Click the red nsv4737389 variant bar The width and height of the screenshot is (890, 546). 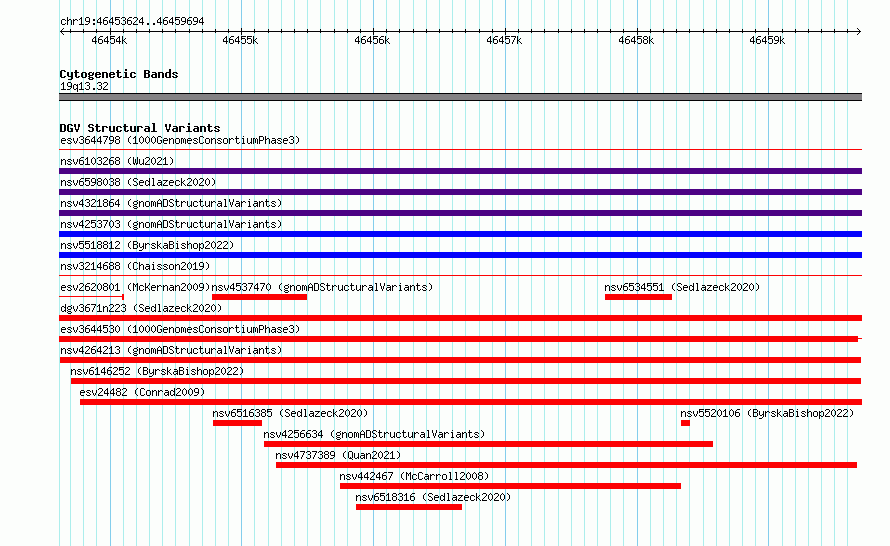point(566,465)
